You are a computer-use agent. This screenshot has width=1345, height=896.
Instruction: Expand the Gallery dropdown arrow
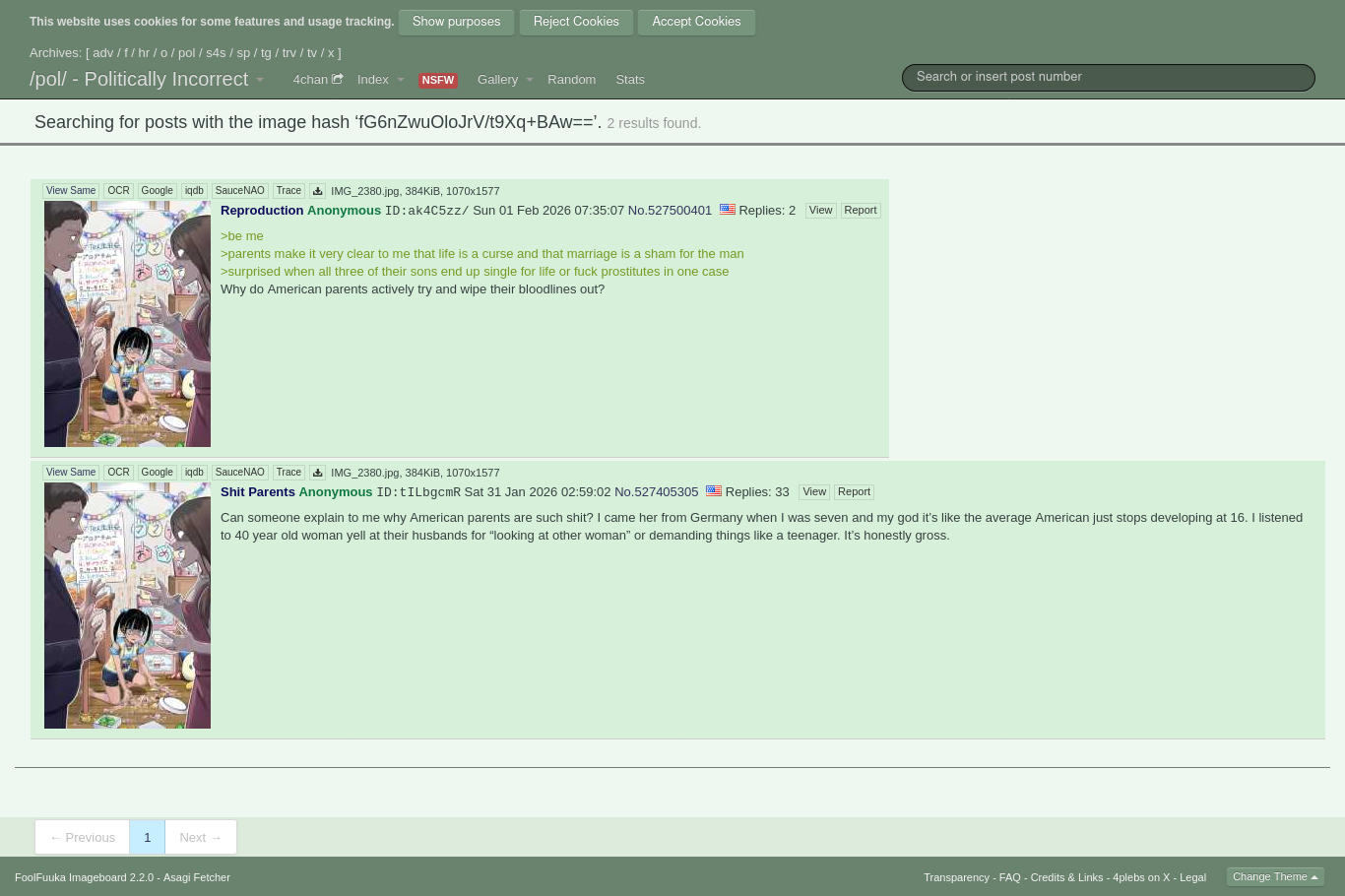[529, 80]
